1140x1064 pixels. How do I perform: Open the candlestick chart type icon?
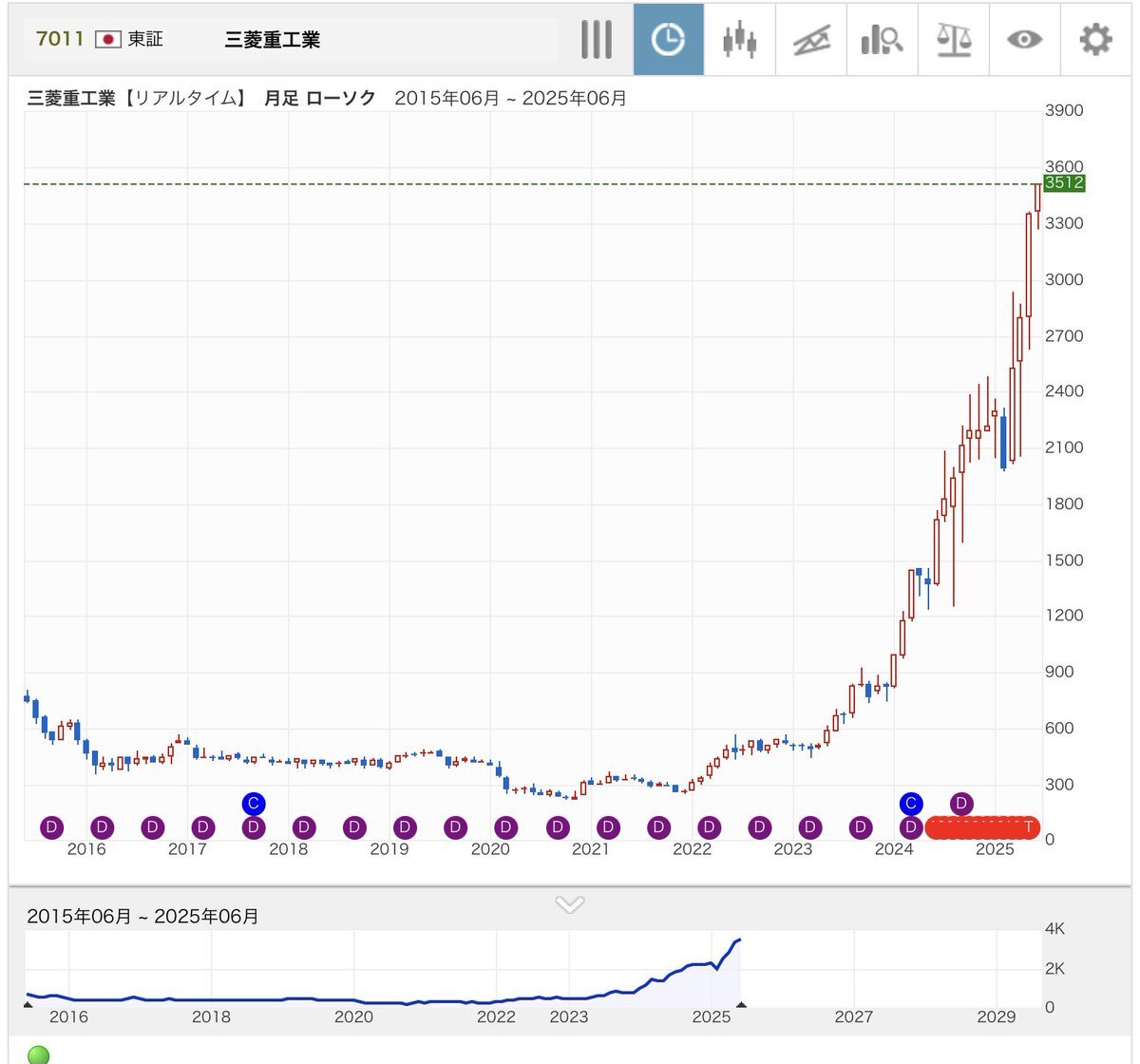tap(739, 40)
